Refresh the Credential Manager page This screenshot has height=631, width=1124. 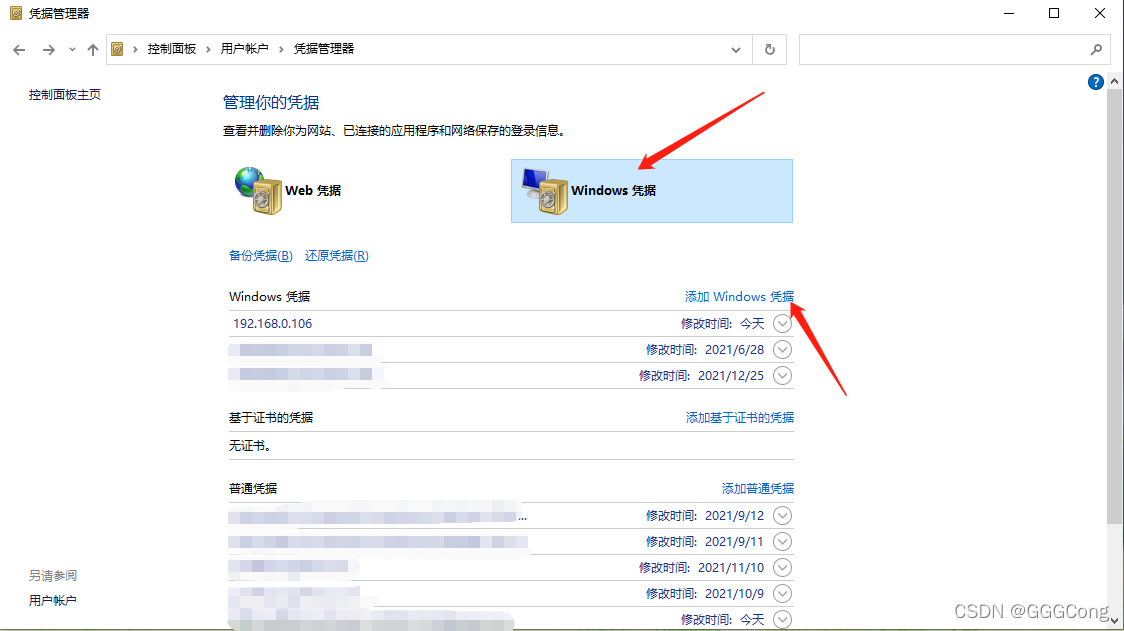pyautogui.click(x=769, y=49)
